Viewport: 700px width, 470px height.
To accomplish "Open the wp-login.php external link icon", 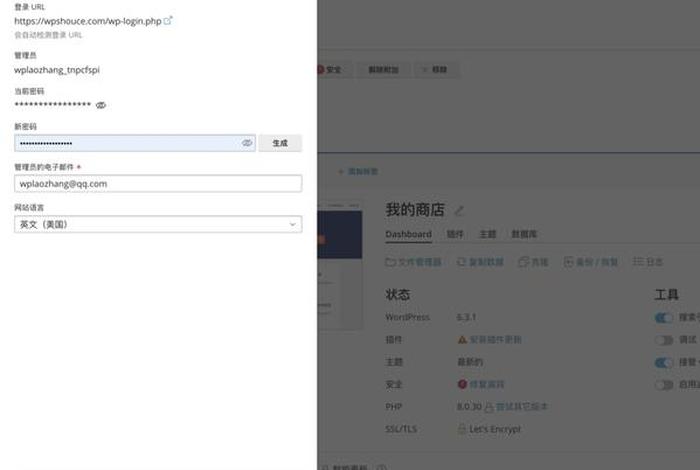I will (x=168, y=20).
